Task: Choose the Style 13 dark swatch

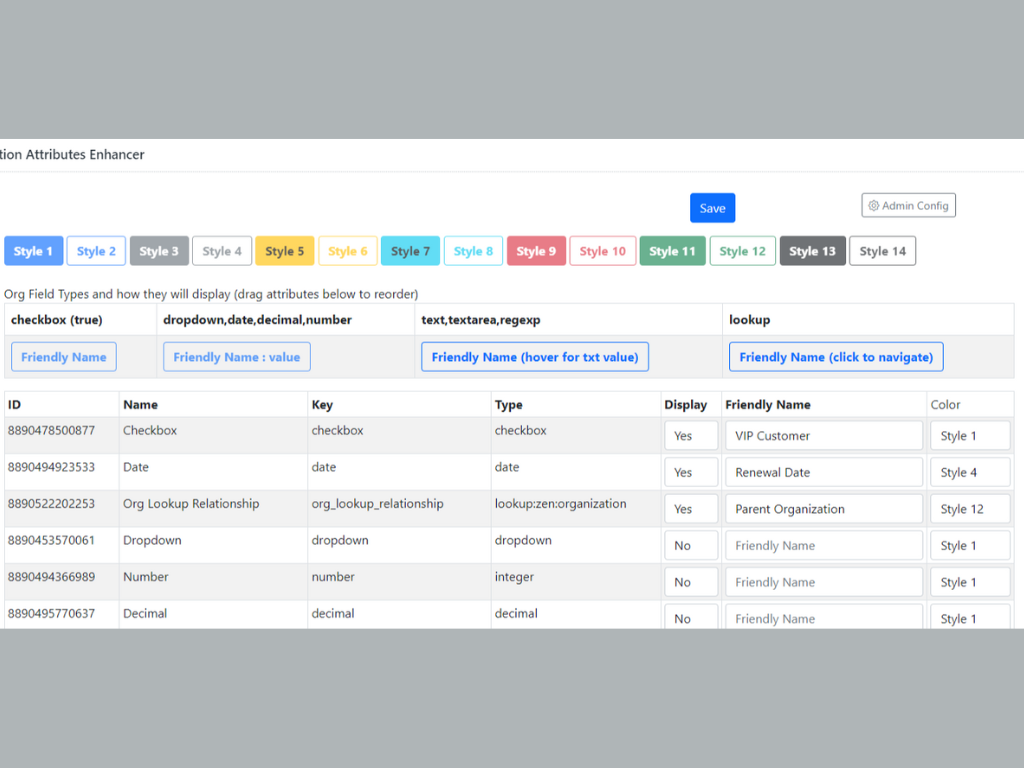Action: 812,251
